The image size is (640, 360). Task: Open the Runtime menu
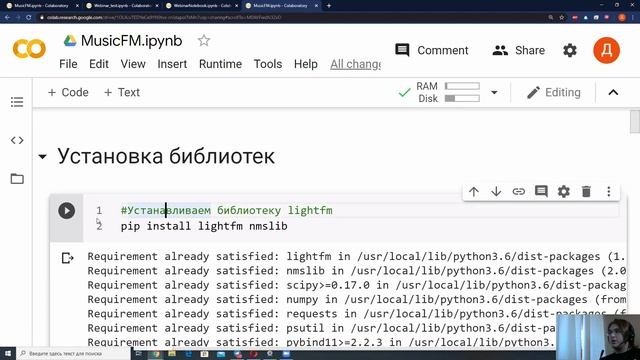[x=220, y=64]
